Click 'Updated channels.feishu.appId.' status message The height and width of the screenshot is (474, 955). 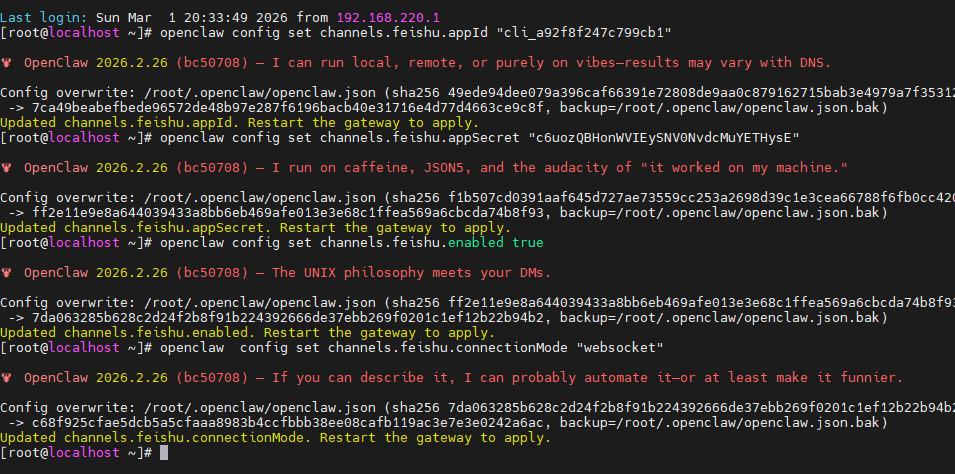[120, 122]
